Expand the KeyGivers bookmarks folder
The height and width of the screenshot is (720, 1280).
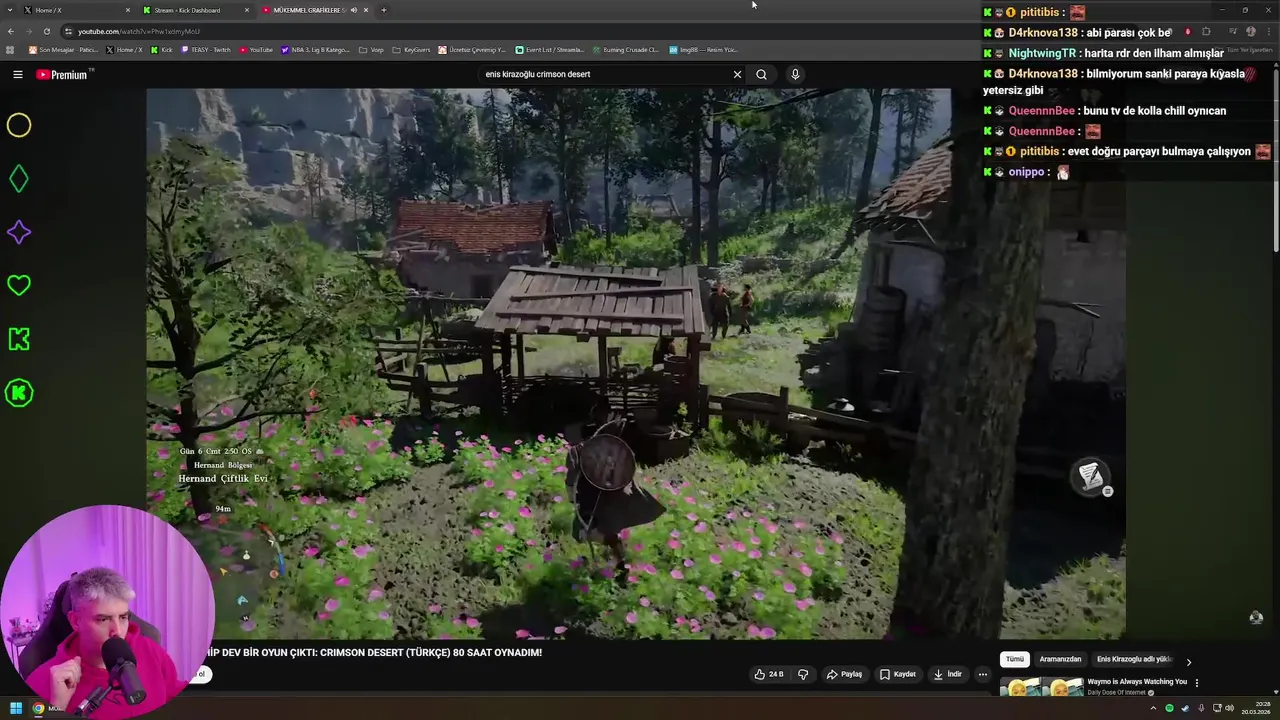411,49
